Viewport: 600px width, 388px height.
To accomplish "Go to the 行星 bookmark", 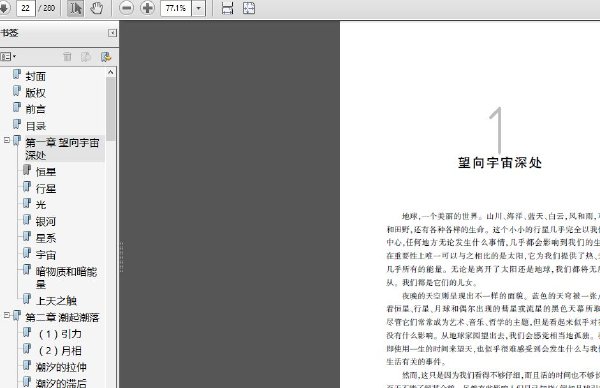I will click(46, 188).
